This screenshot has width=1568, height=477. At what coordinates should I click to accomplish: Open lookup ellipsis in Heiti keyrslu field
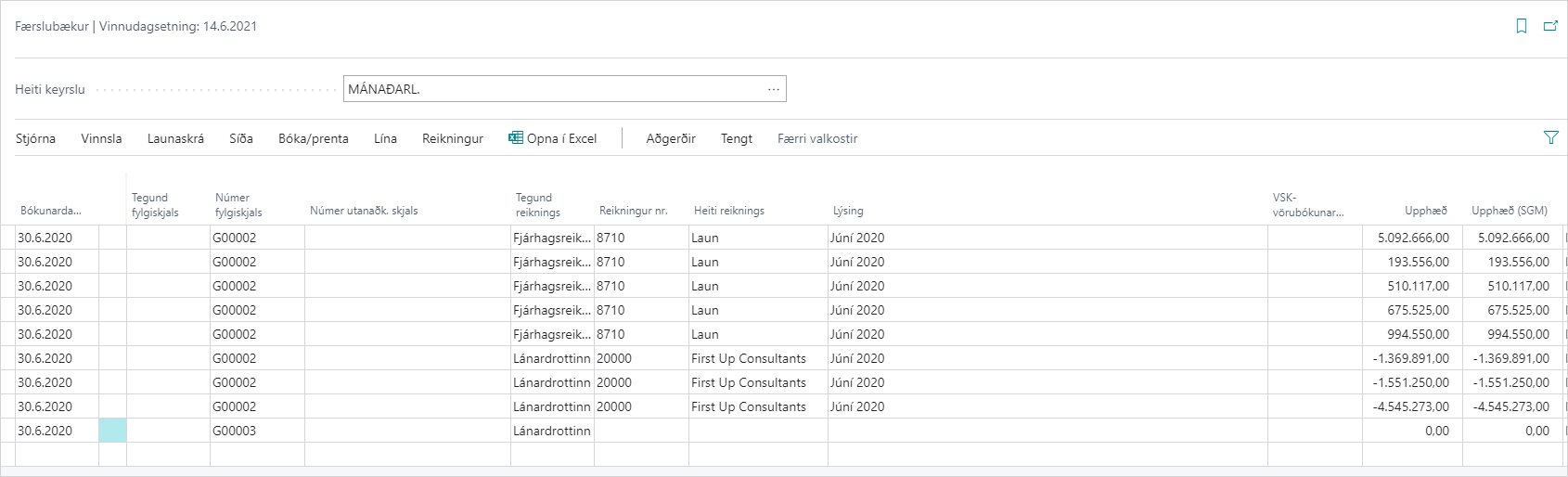point(774,89)
